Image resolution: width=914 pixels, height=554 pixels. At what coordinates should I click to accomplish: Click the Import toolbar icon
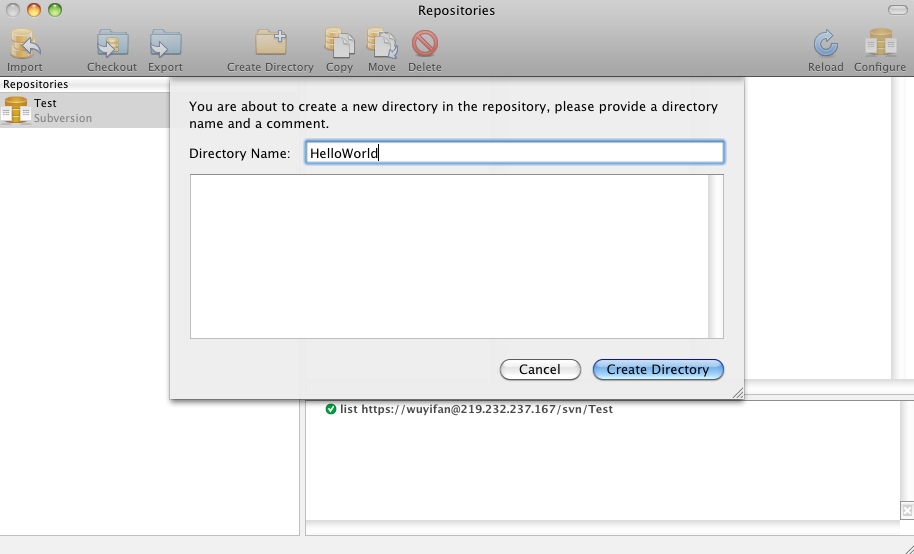pyautogui.click(x=24, y=44)
